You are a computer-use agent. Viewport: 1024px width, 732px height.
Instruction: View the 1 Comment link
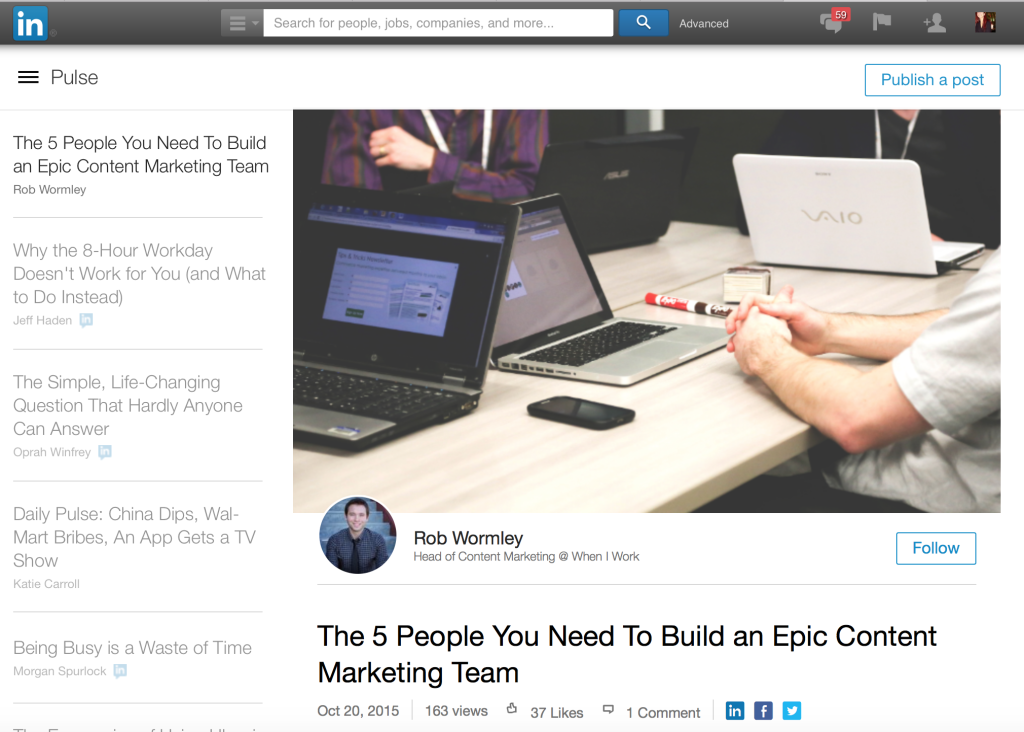point(663,712)
